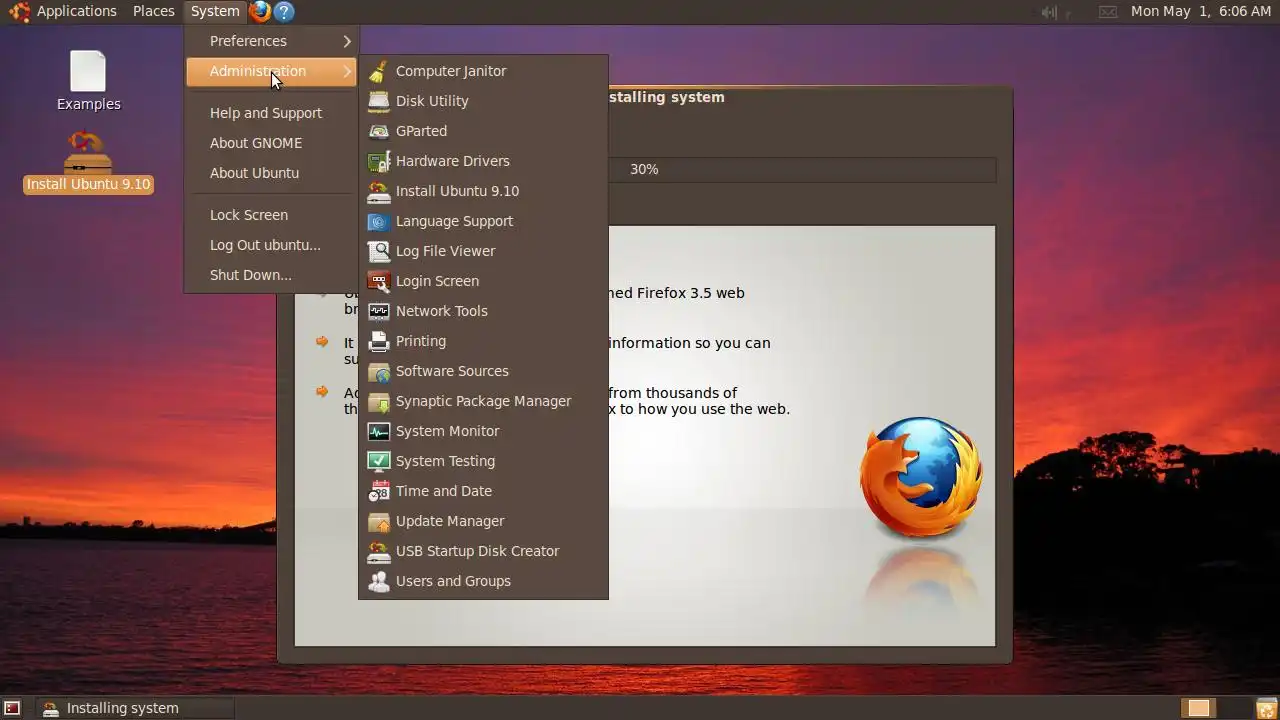1280x720 pixels.
Task: Open USB Startup Disk Creator
Action: click(483, 551)
